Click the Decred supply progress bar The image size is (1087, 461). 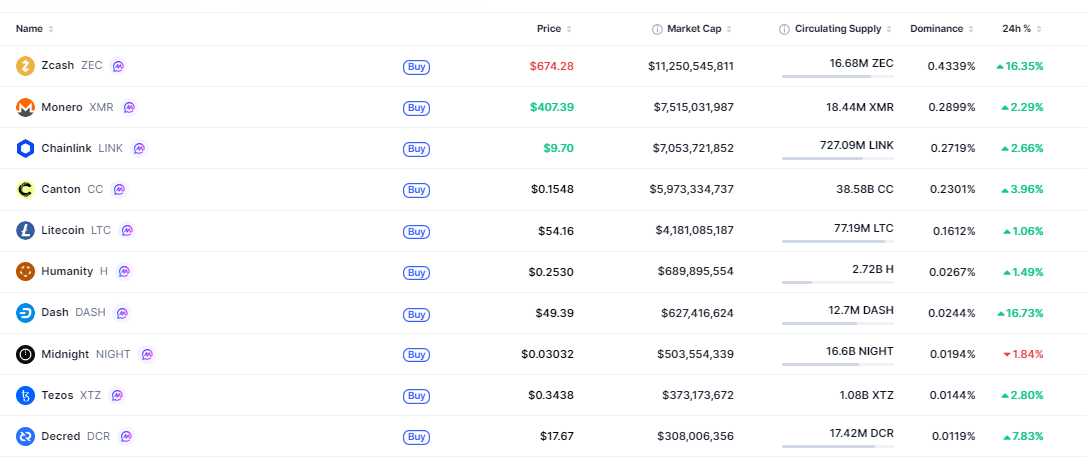click(837, 446)
